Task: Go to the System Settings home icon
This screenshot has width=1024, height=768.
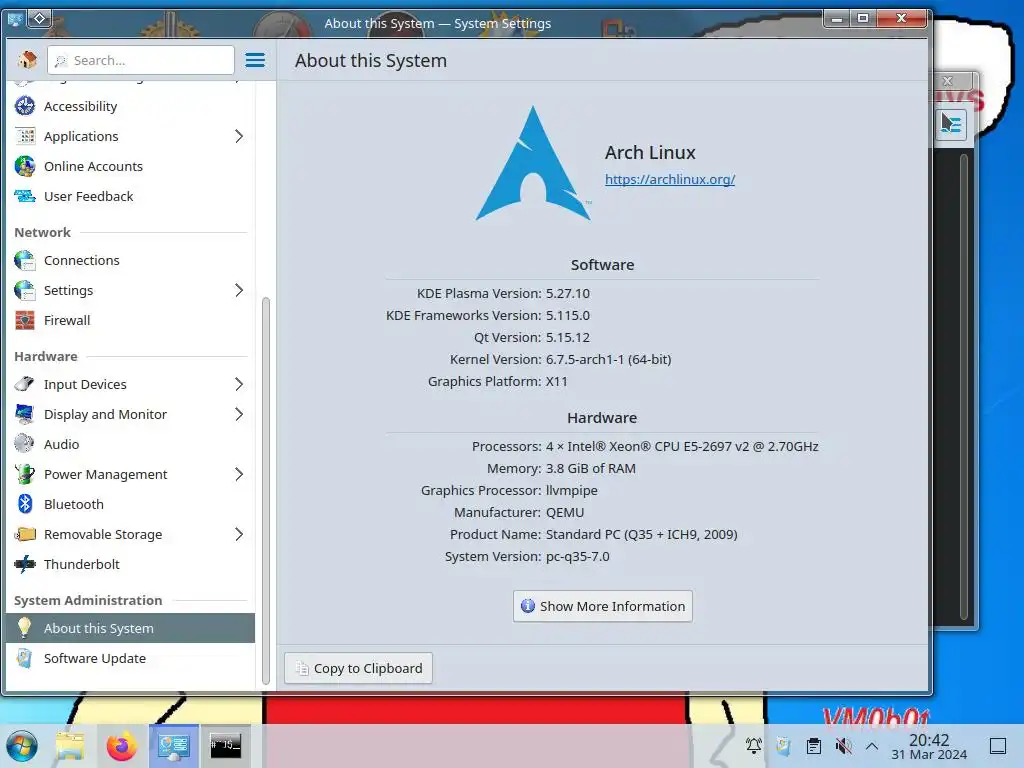Action: pyautogui.click(x=27, y=60)
